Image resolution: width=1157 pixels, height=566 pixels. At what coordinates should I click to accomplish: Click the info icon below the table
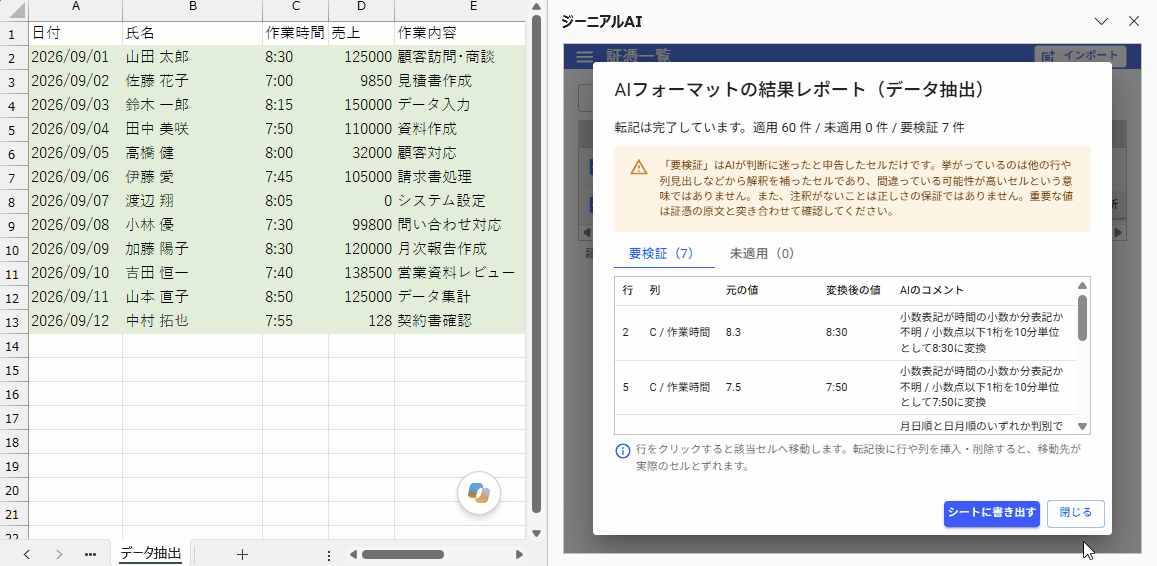[623, 450]
